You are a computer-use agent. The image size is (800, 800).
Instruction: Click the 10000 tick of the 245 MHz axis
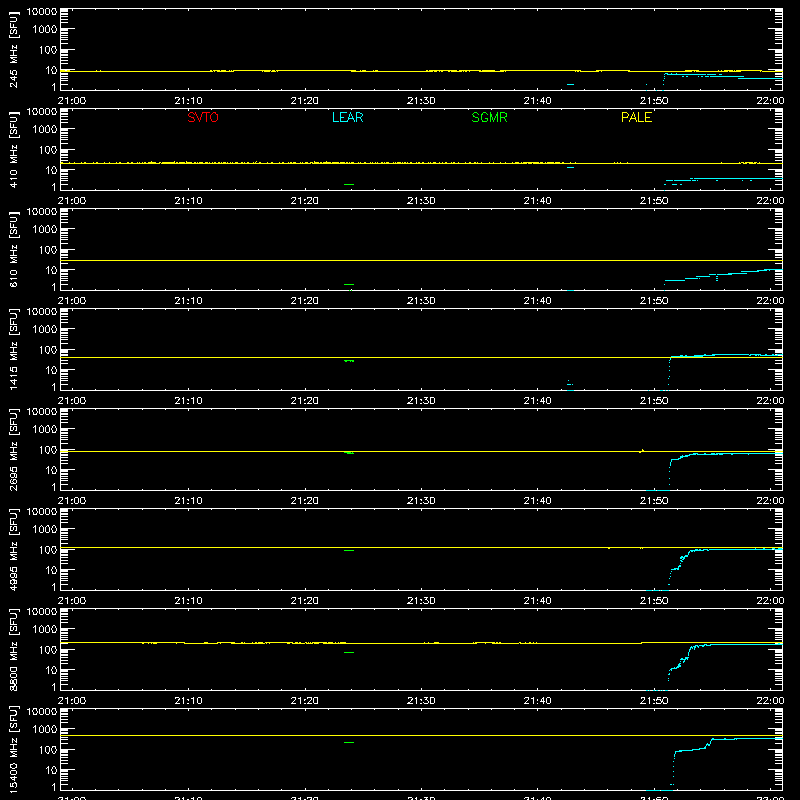(42, 12)
